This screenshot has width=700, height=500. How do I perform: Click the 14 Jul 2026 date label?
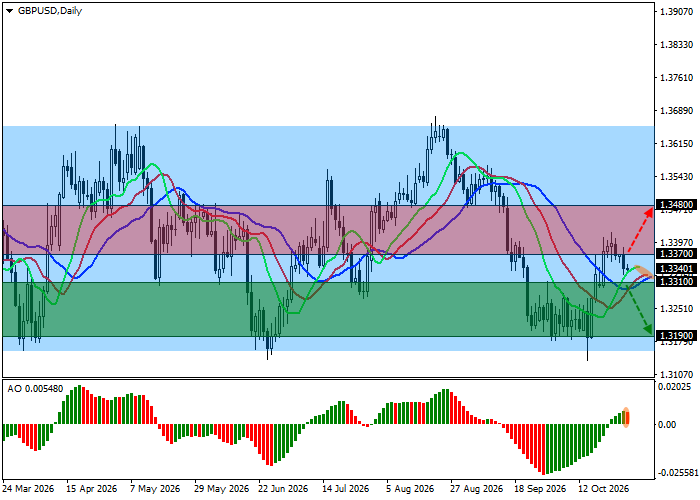pos(346,489)
